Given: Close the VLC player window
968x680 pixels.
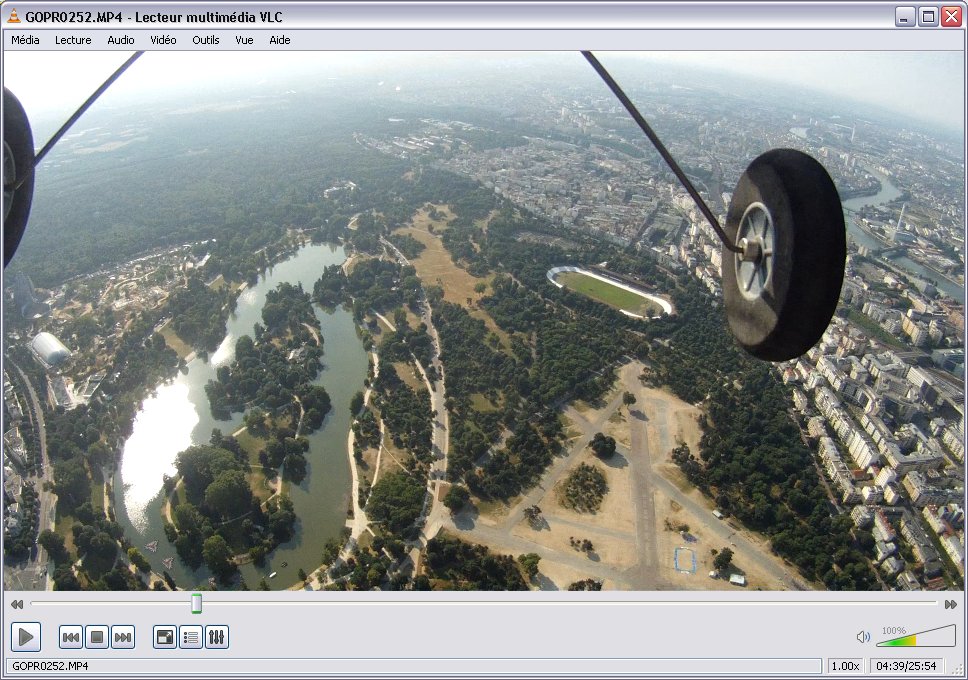Looking at the screenshot, I should [x=951, y=17].
